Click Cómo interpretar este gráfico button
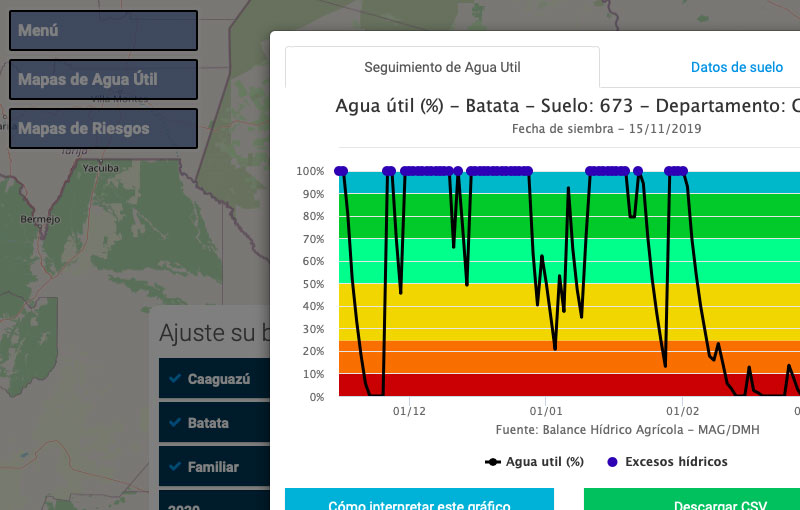Image resolution: width=800 pixels, height=510 pixels. click(x=419, y=500)
